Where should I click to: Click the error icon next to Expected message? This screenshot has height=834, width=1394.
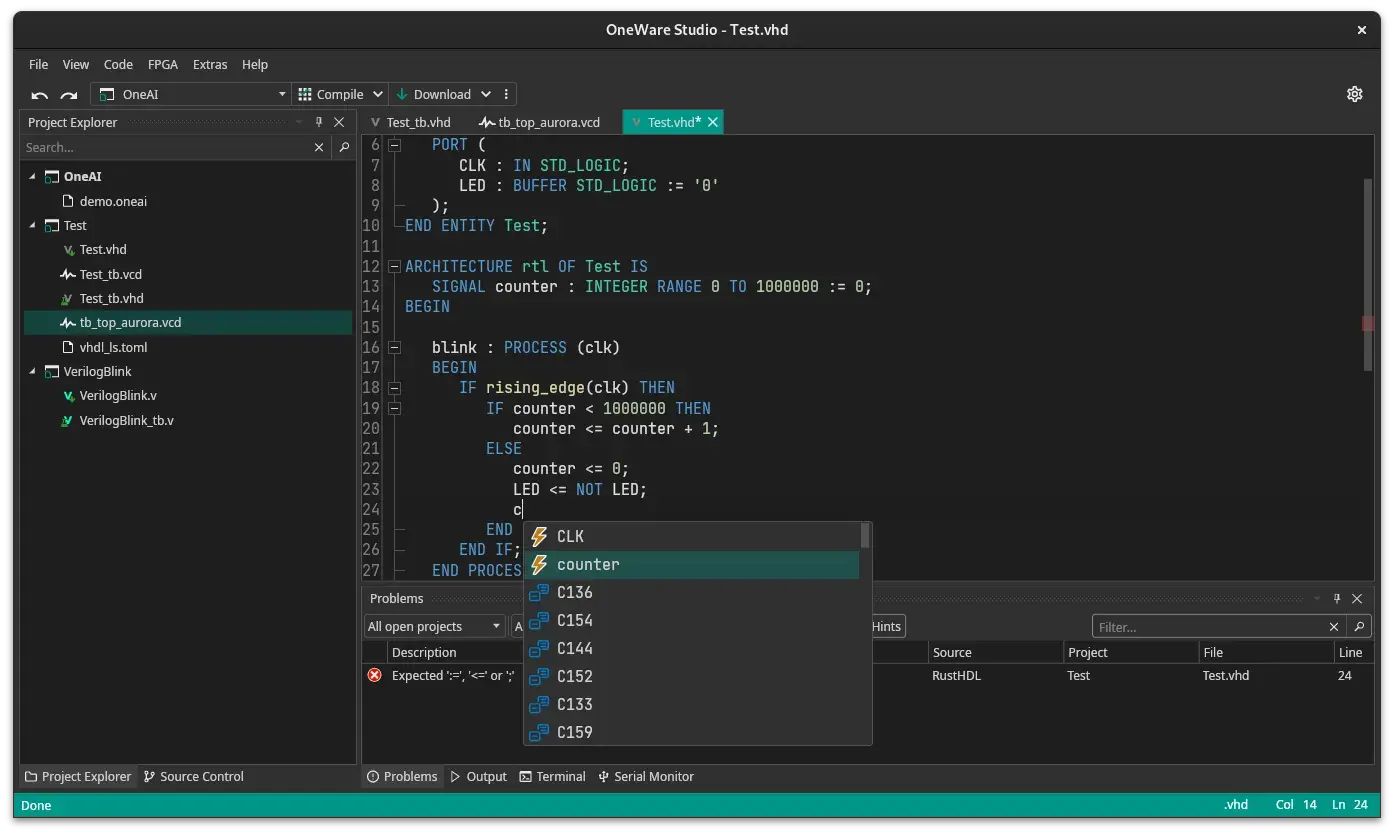click(374, 675)
